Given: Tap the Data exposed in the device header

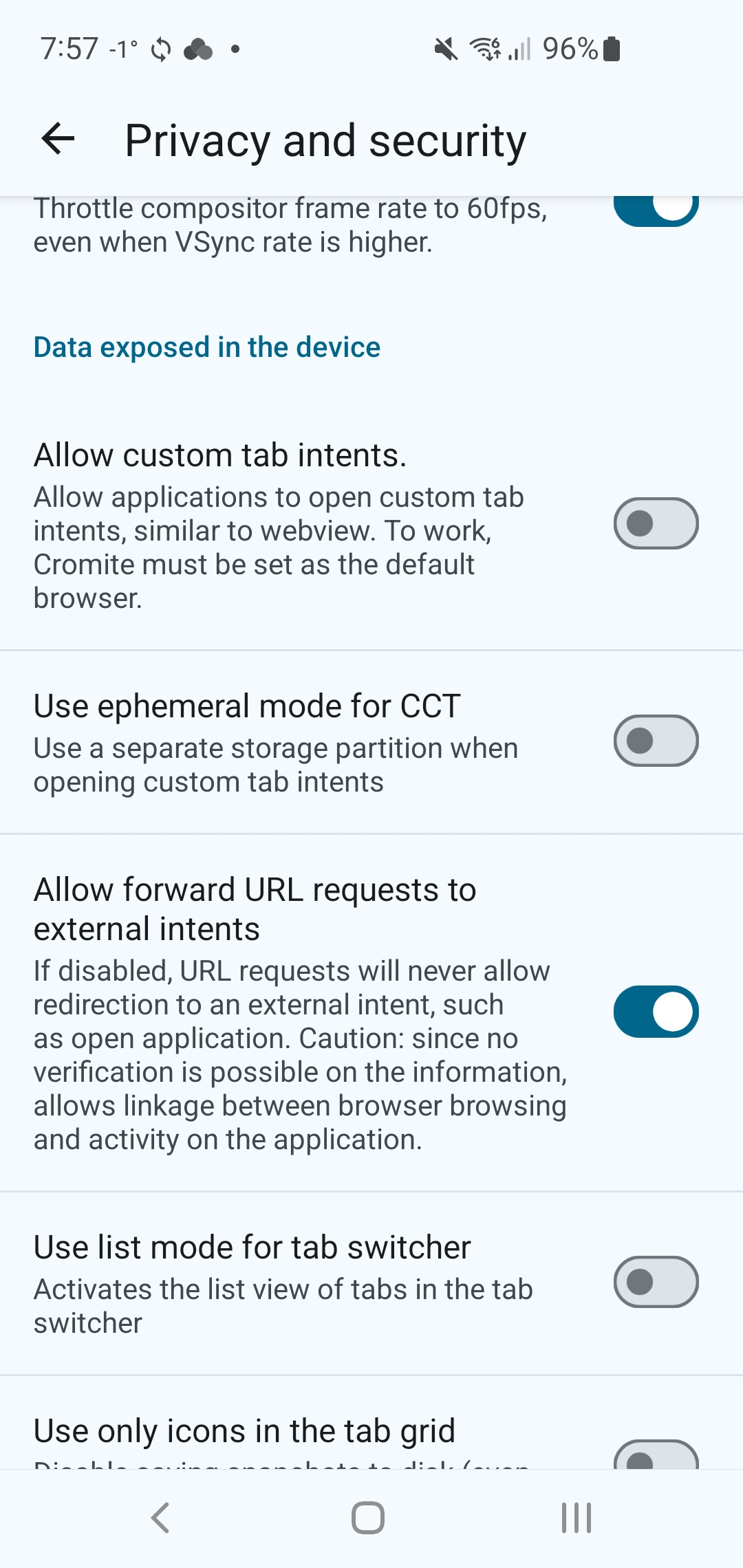Looking at the screenshot, I should coord(207,347).
